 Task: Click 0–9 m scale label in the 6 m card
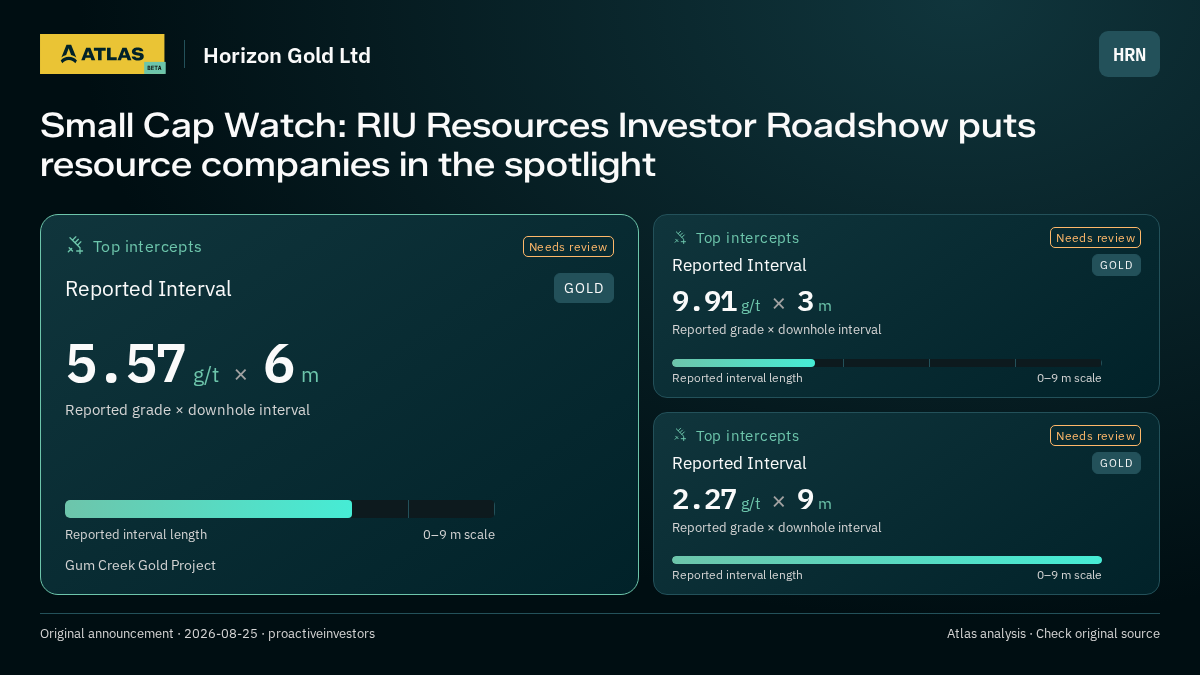point(459,535)
